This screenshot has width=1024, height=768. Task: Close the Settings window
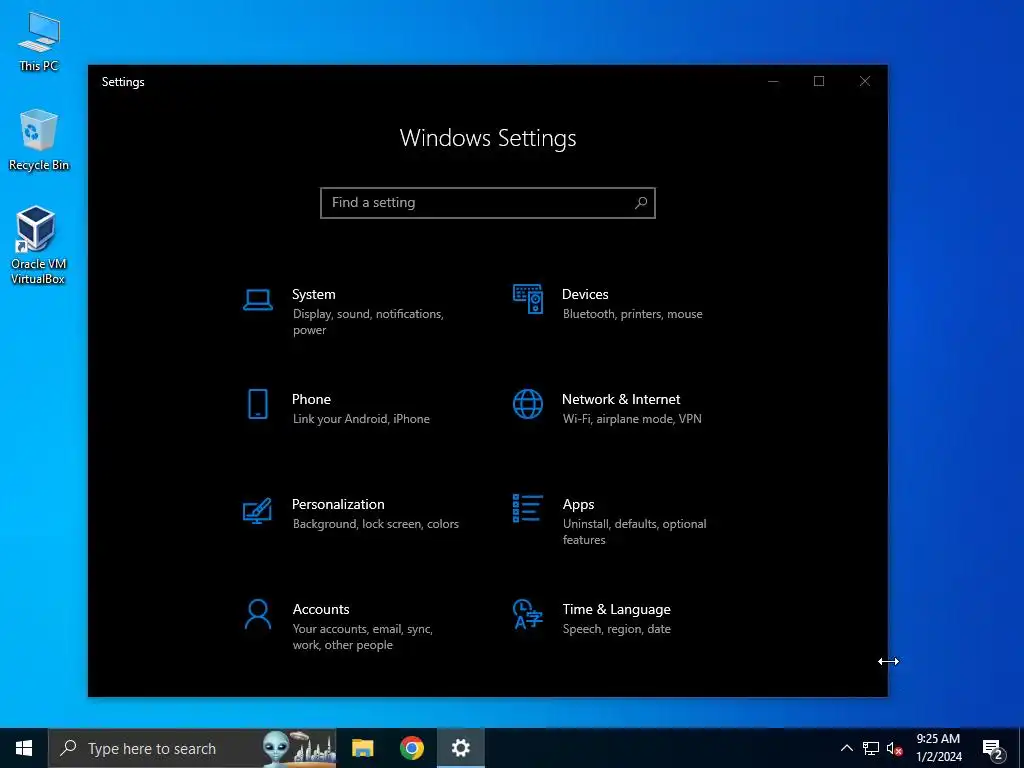point(865,81)
